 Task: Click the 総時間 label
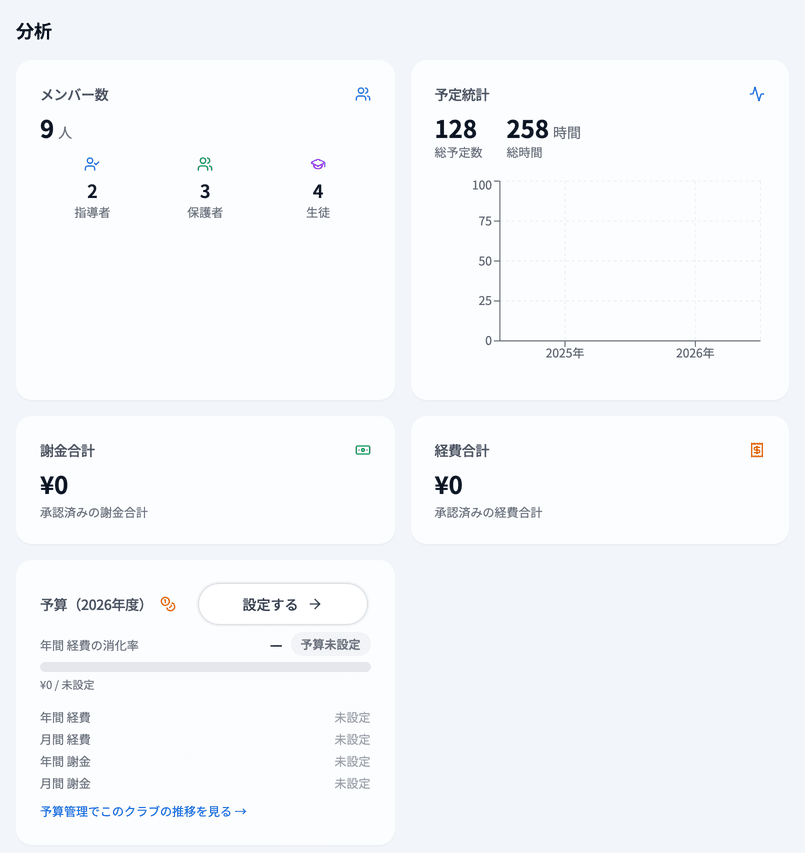pyautogui.click(x=524, y=153)
